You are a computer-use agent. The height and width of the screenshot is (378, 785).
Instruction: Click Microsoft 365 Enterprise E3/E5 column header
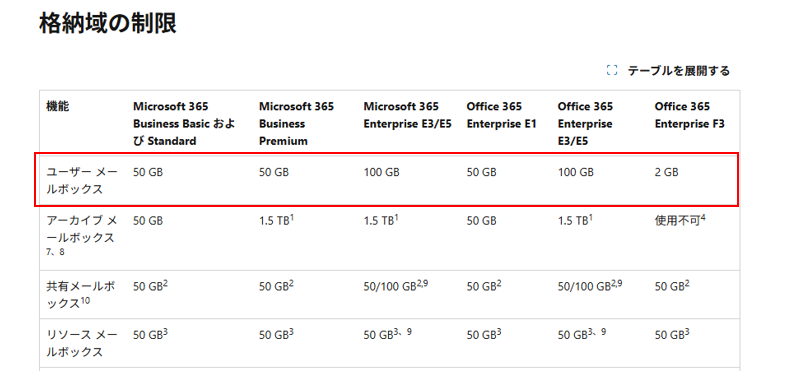point(408,115)
